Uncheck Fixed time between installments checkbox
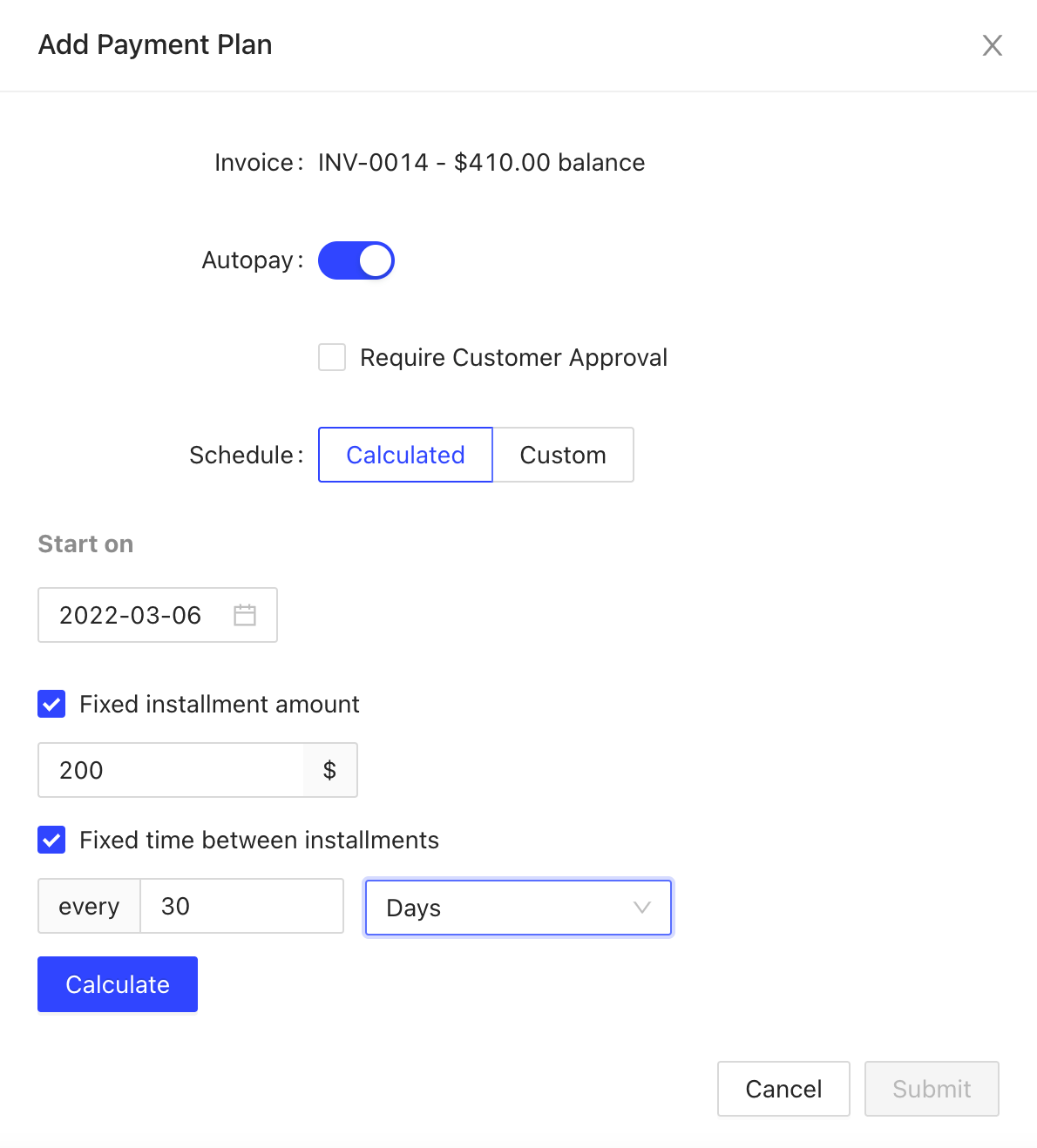This screenshot has height=1148, width=1037. 51,840
